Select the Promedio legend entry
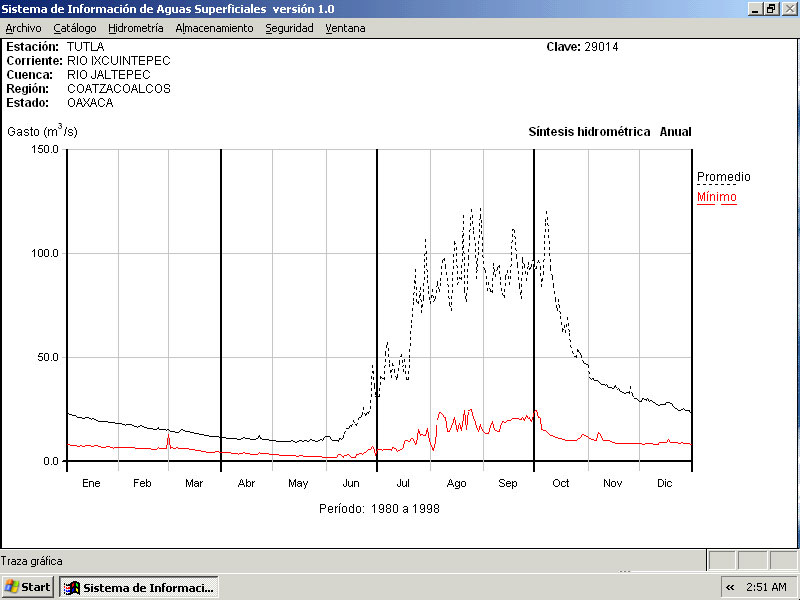 click(723, 177)
